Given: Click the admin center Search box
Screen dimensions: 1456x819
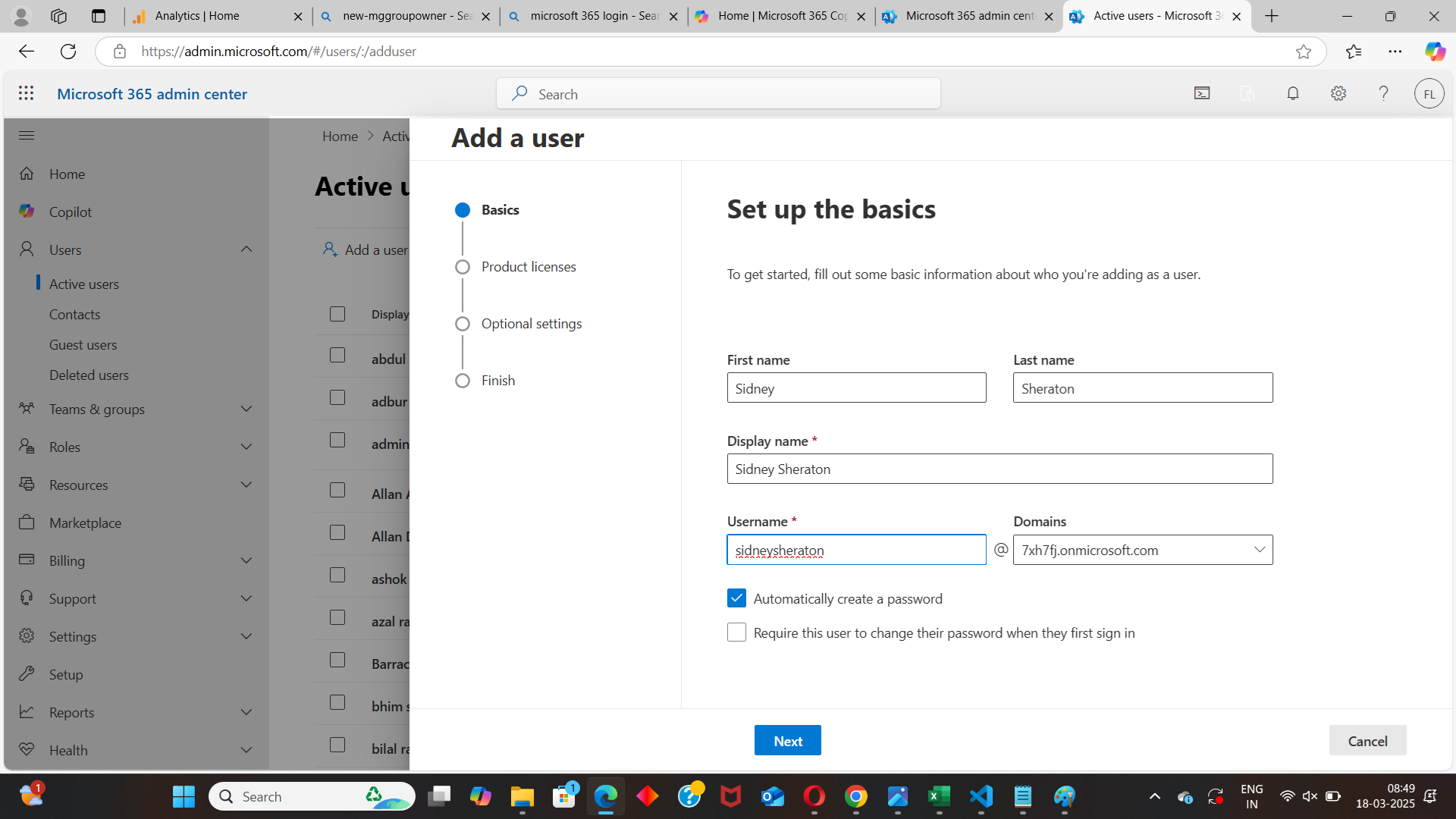Looking at the screenshot, I should click(718, 93).
